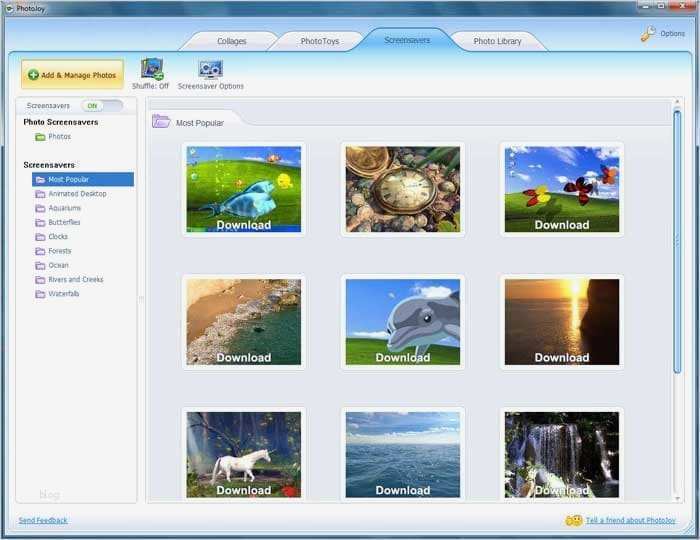
Task: Select the Animated Desktop category label
Action: point(78,194)
